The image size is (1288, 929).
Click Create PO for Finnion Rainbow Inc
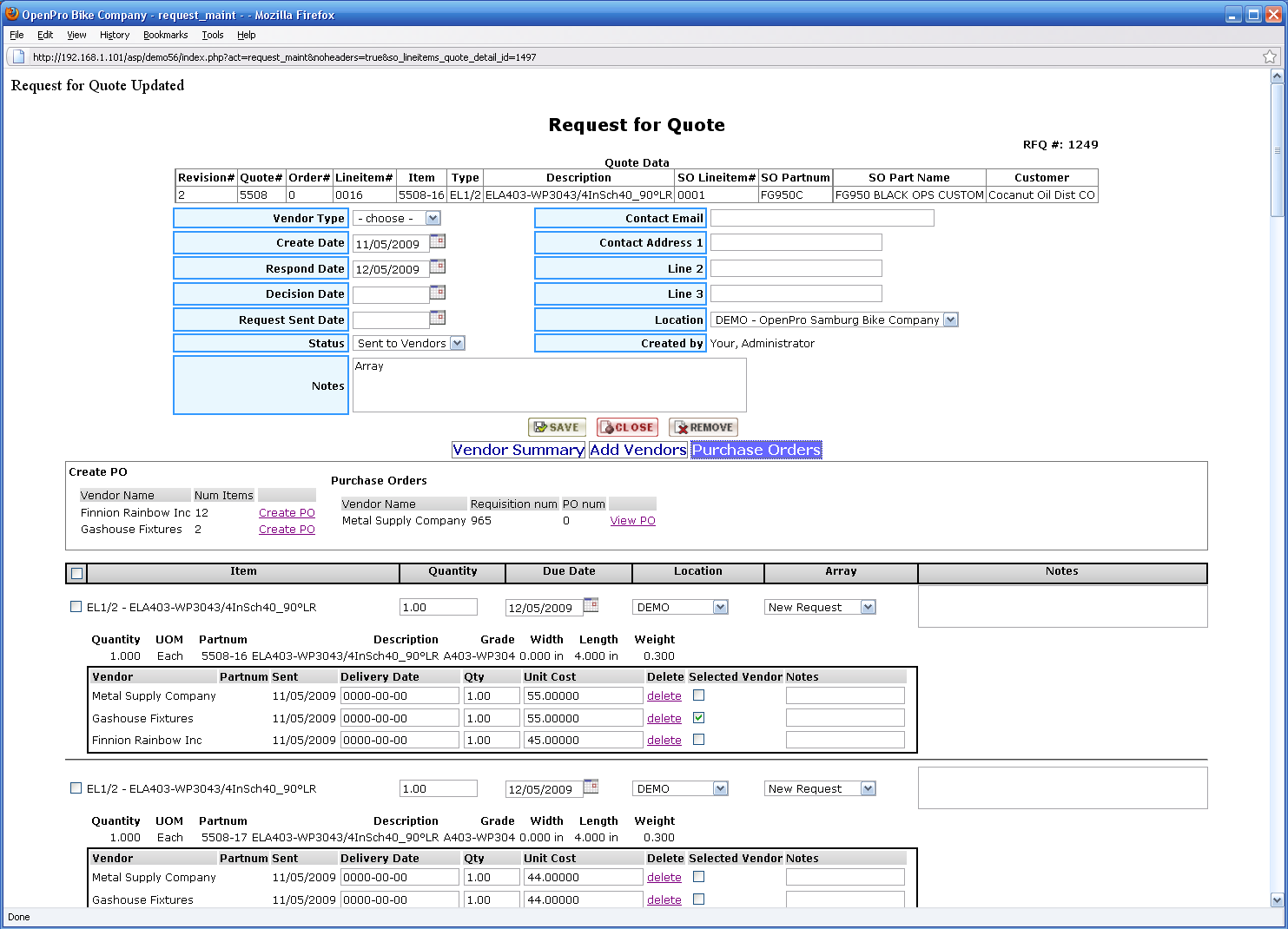(287, 513)
